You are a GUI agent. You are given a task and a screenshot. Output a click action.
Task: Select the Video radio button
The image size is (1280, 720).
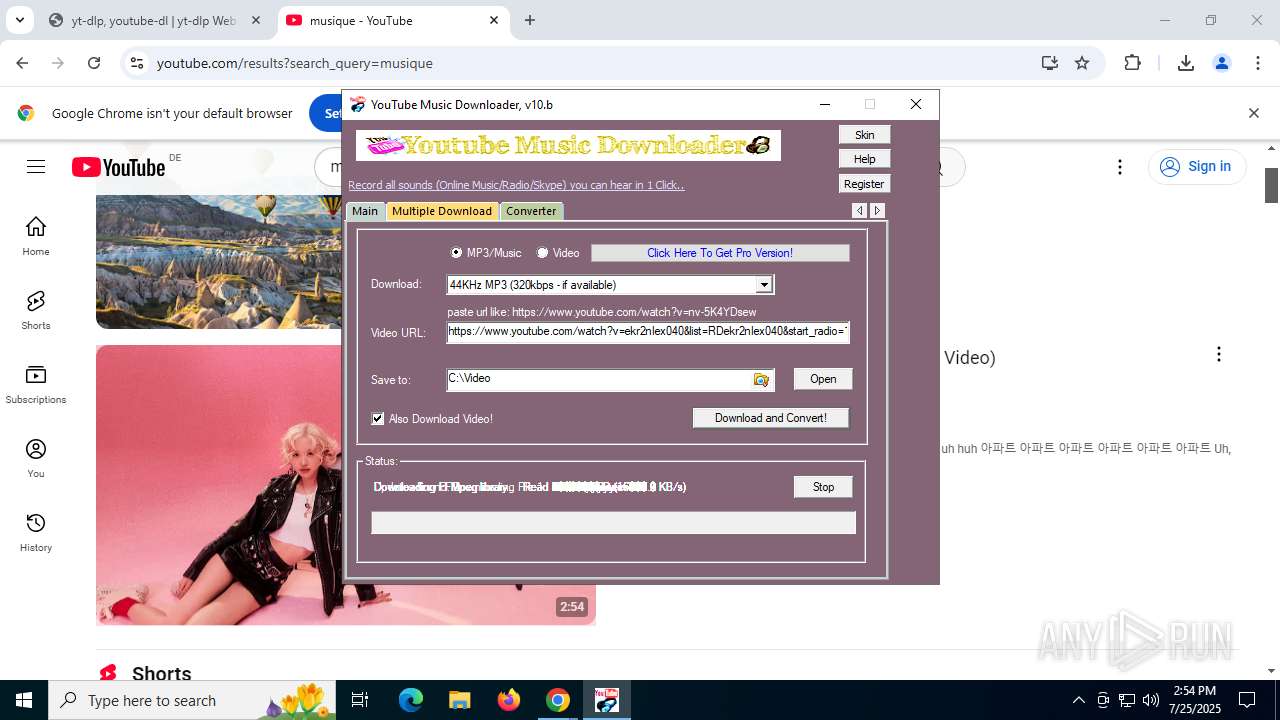543,253
